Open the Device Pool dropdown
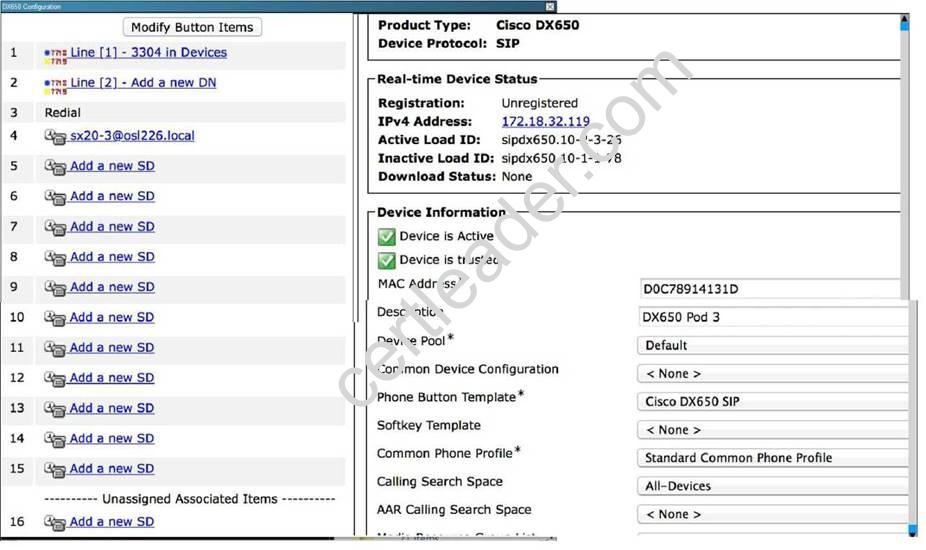Image resolution: width=926 pixels, height=550 pixels. click(773, 345)
